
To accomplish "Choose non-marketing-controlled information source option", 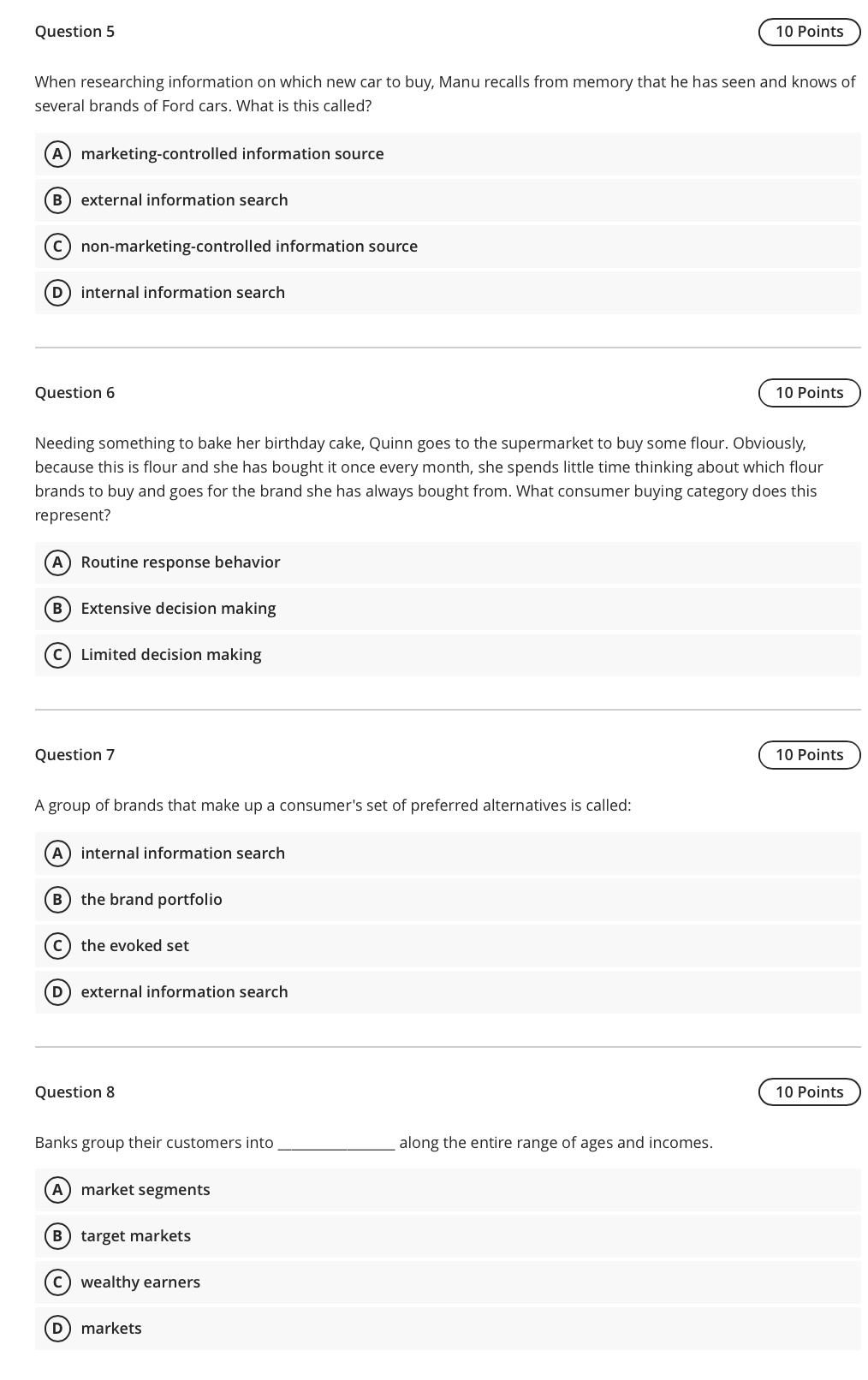I will click(x=249, y=247).
